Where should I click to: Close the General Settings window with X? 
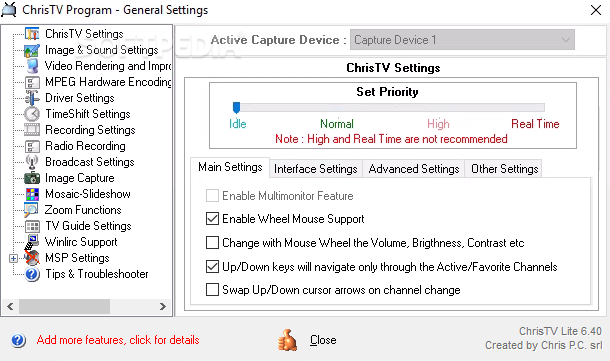(x=596, y=10)
